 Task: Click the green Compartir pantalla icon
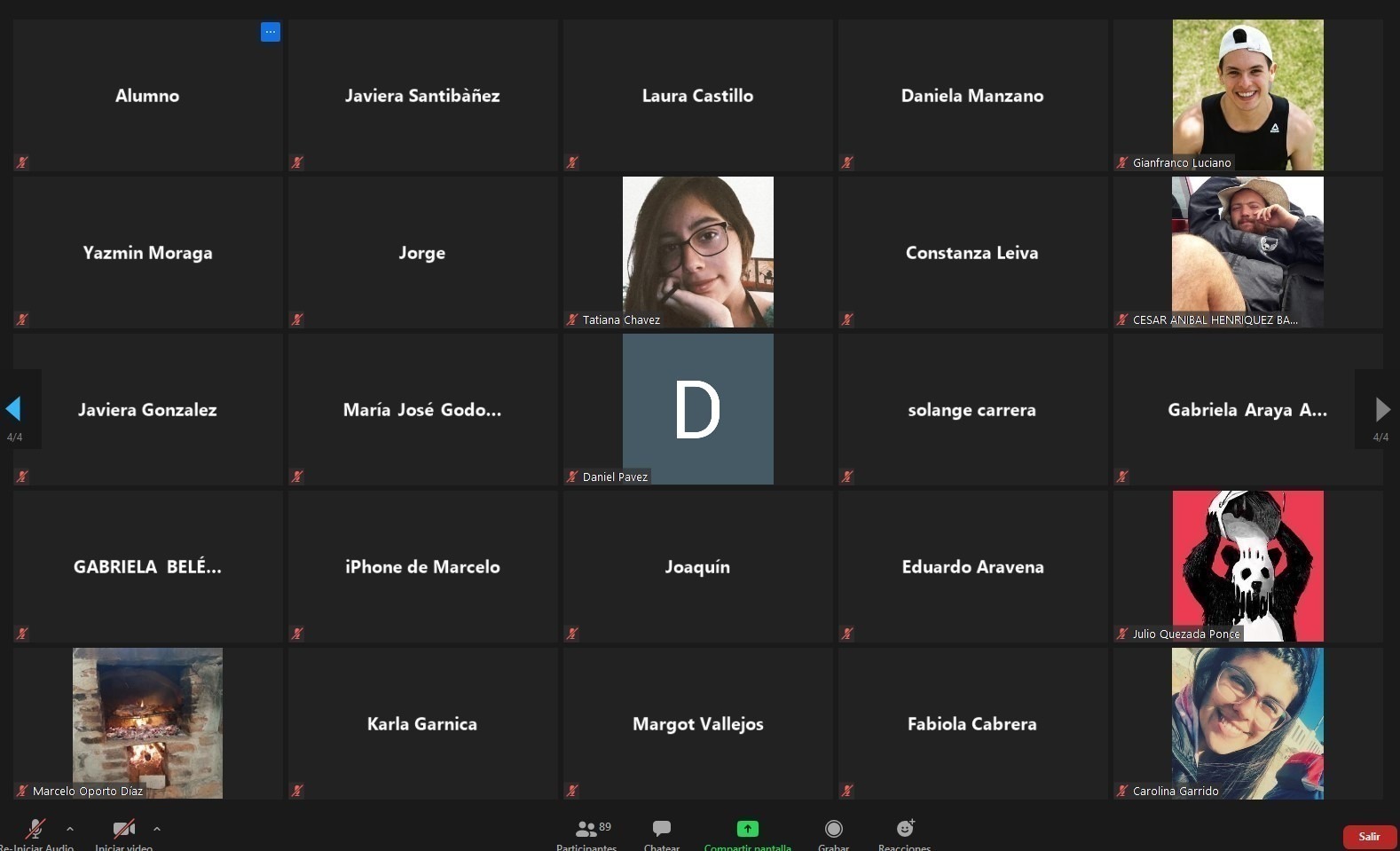click(747, 829)
